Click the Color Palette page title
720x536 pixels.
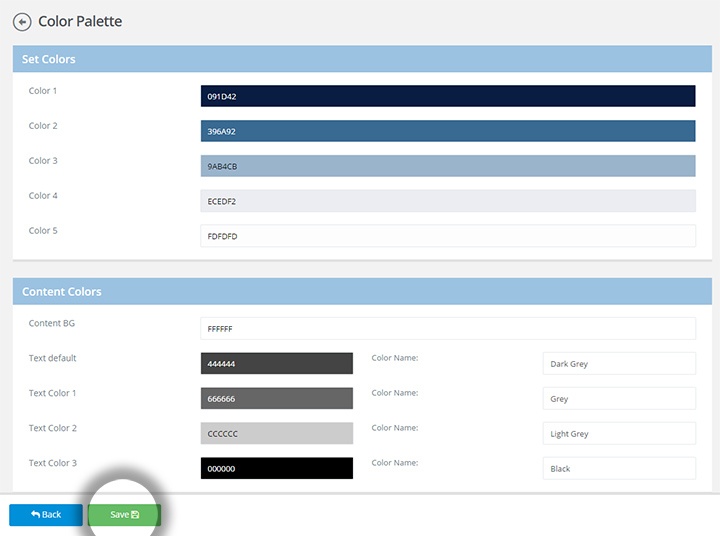click(80, 21)
